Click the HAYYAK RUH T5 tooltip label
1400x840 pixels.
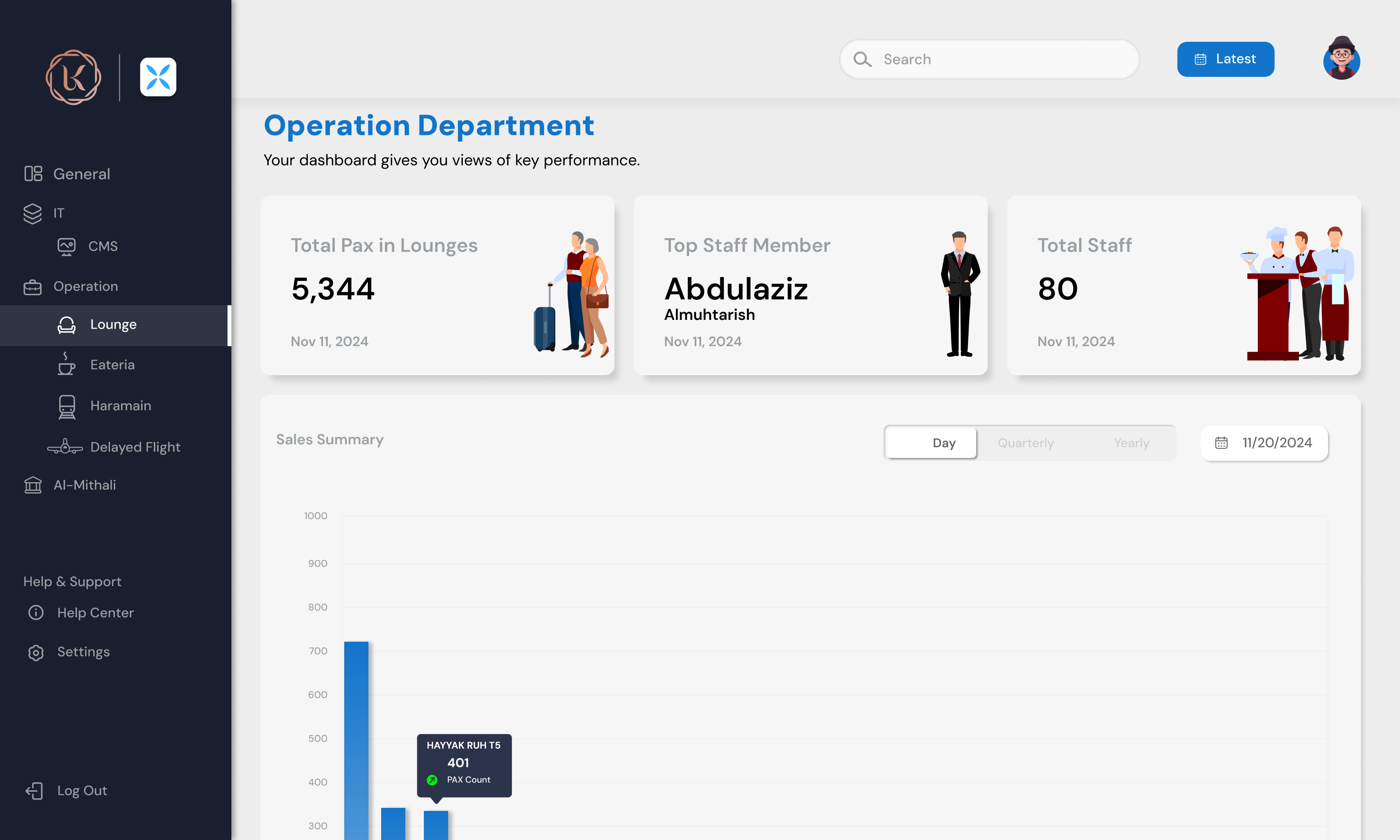click(463, 745)
